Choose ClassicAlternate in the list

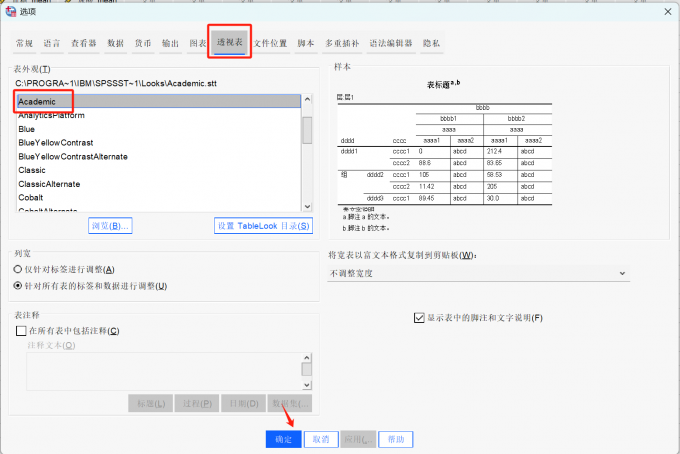159,184
